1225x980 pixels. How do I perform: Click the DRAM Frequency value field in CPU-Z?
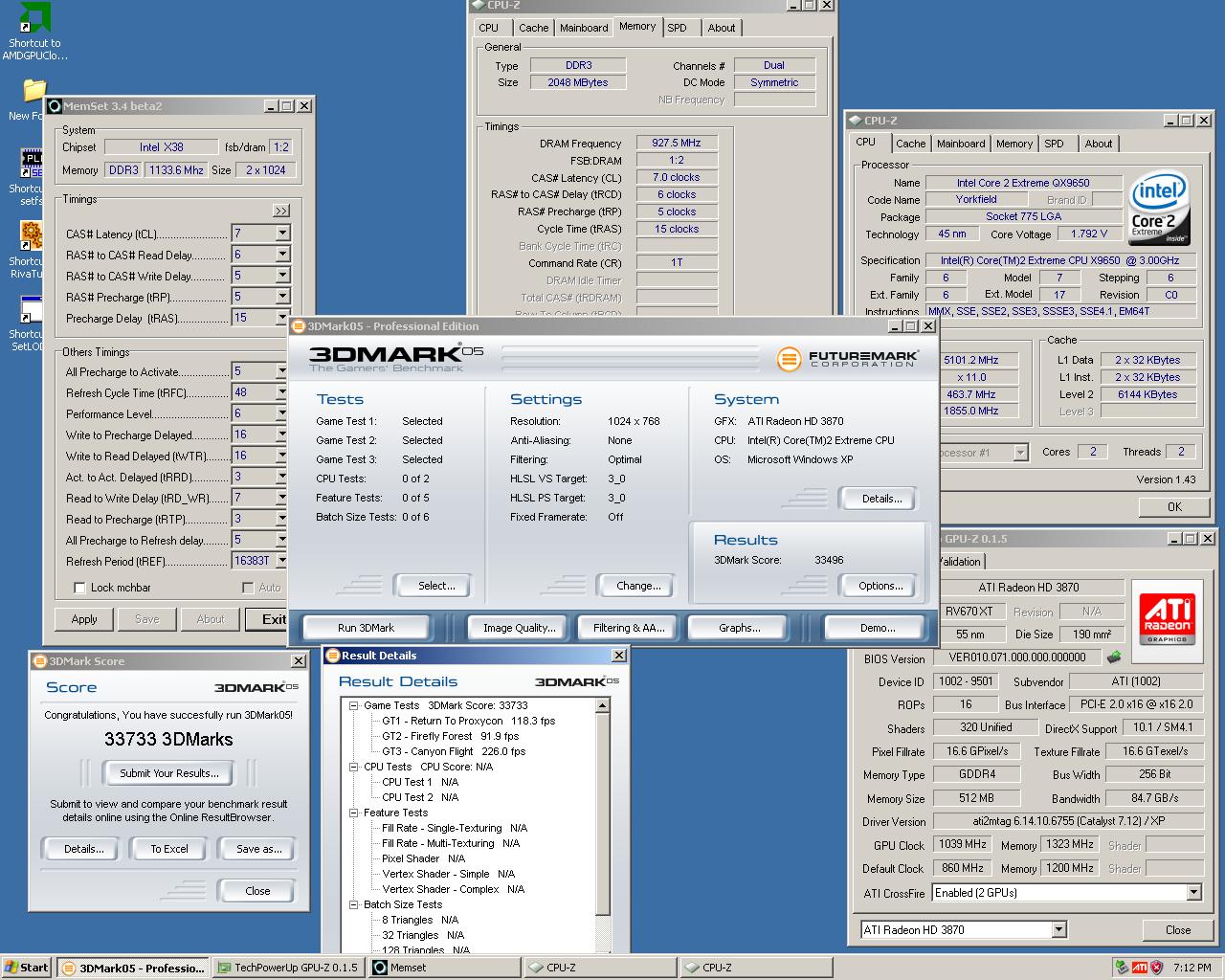677,143
